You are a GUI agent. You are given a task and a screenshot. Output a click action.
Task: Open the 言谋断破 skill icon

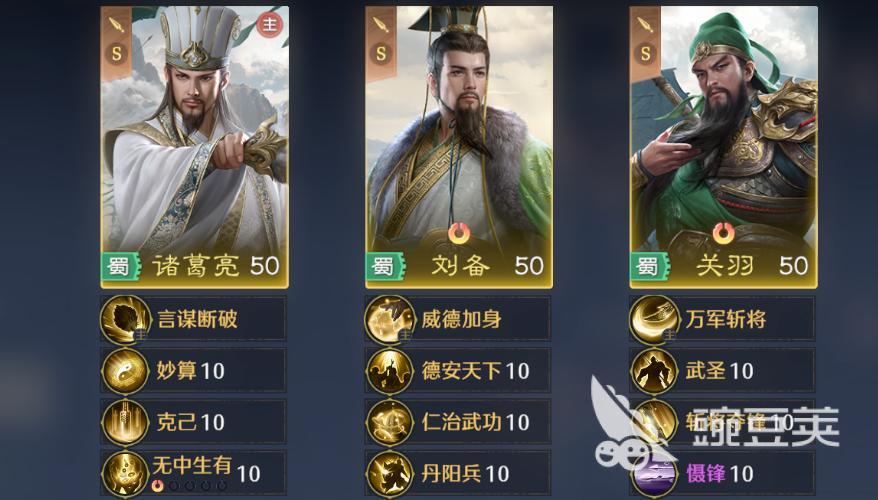tap(125, 320)
